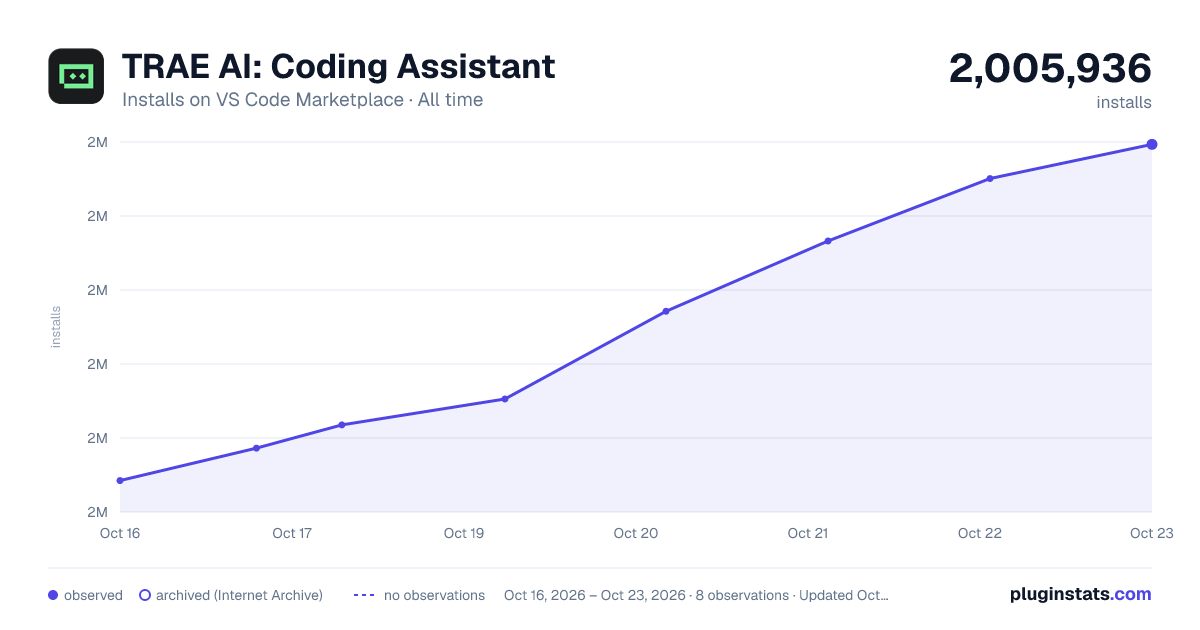Click the Oct 17 x-axis label
Image resolution: width=1200 pixels, height=630 pixels.
point(292,533)
